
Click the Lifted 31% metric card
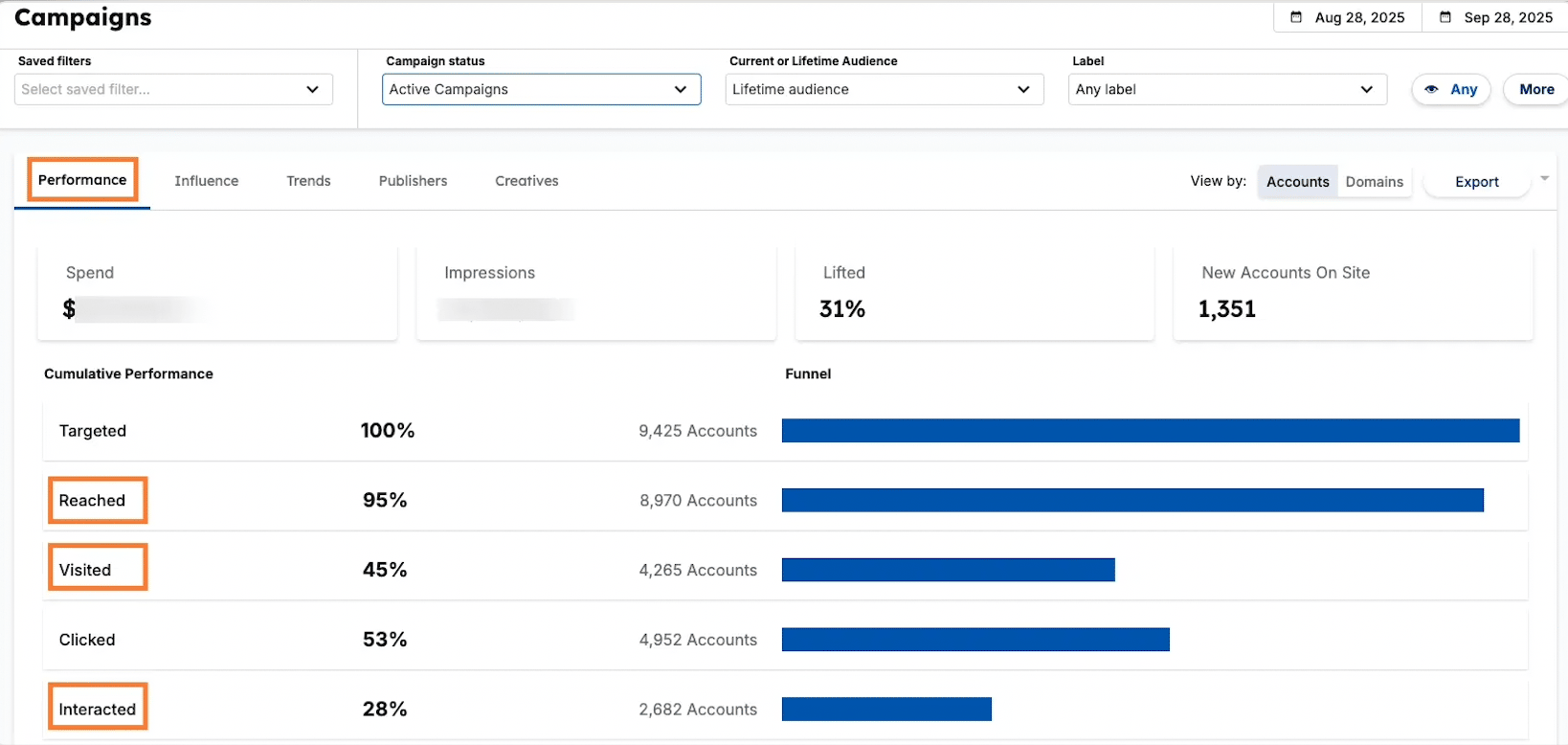[974, 292]
